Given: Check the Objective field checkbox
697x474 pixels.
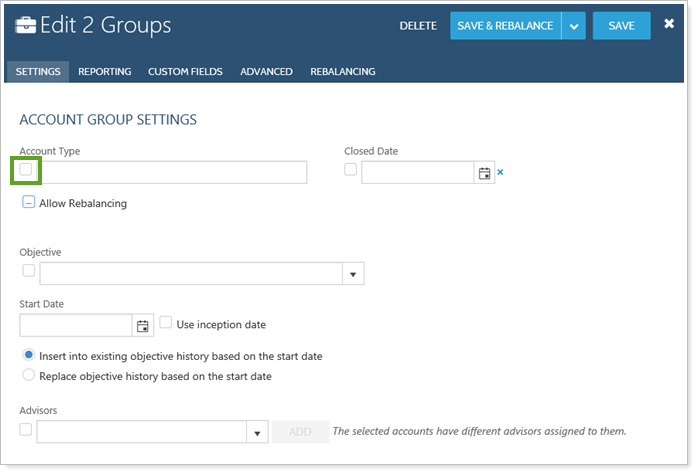Looking at the screenshot, I should point(28,271).
